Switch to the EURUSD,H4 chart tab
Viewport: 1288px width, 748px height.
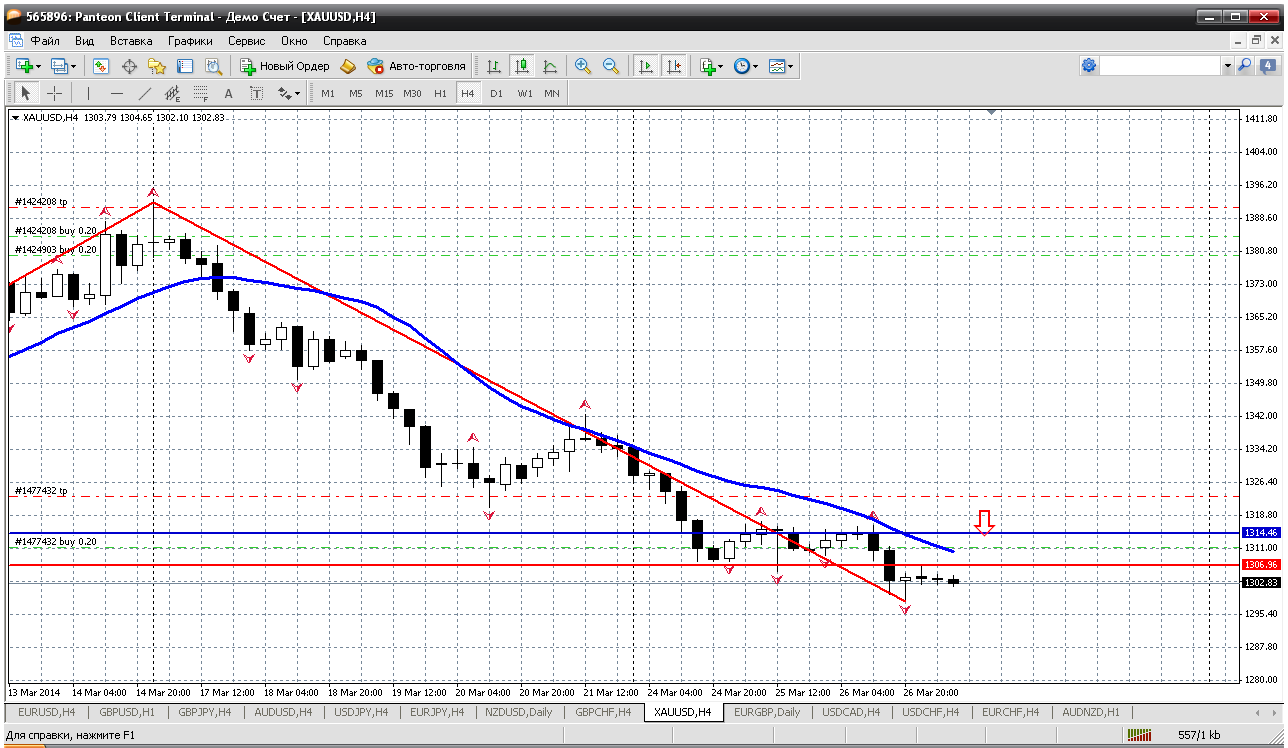pyautogui.click(x=47, y=712)
